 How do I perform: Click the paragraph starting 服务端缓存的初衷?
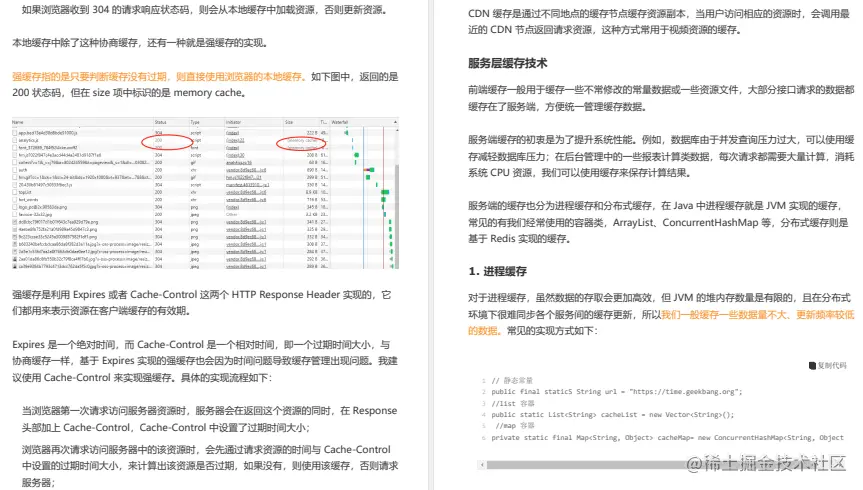coord(661,156)
